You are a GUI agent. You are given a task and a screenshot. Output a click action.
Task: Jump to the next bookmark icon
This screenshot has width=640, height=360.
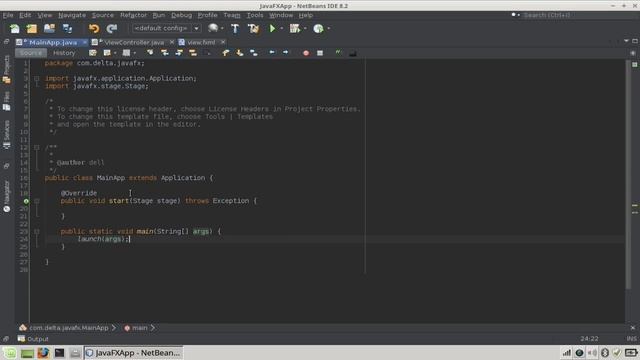240,53
